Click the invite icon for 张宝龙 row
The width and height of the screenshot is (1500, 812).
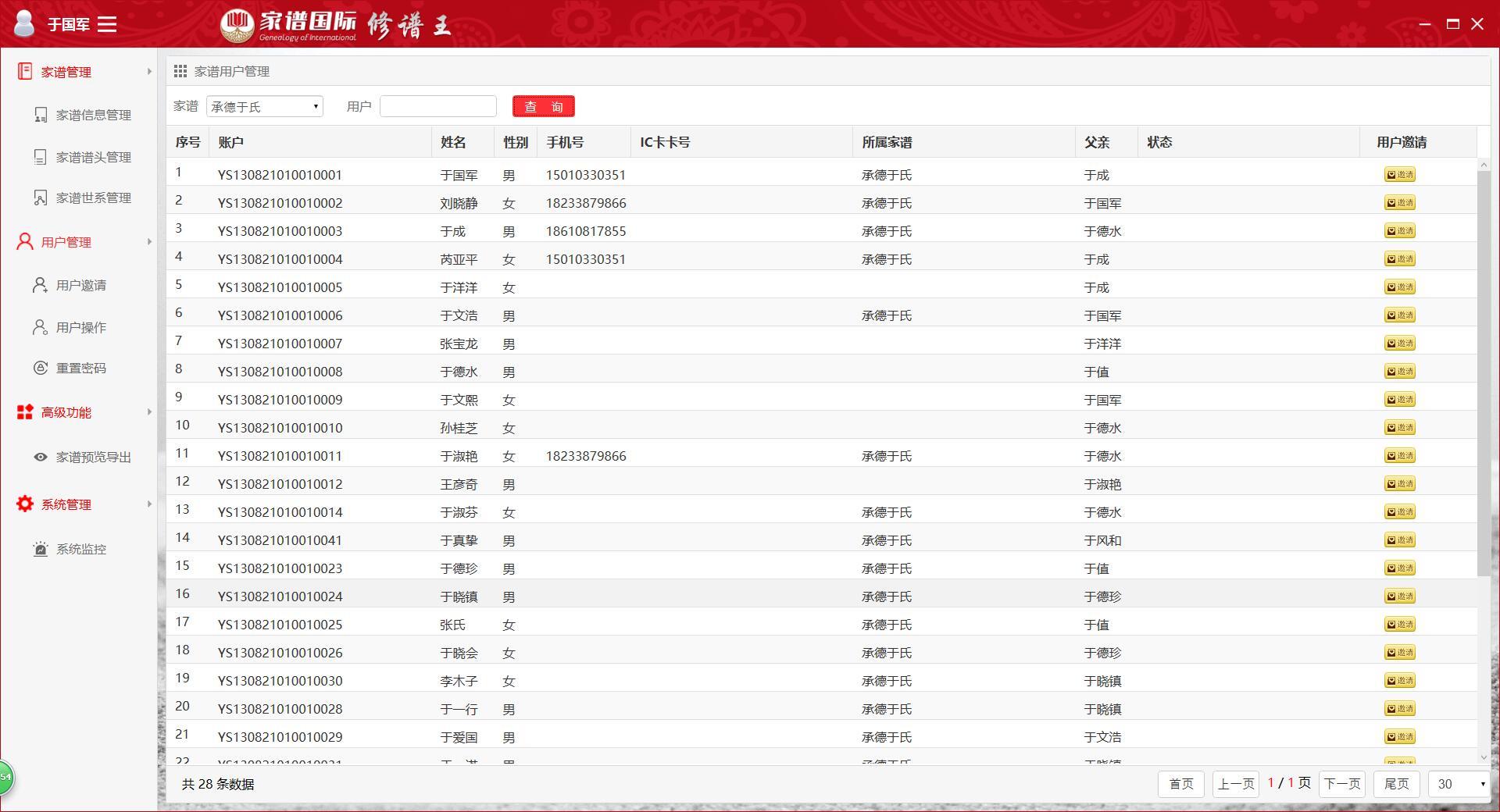pyautogui.click(x=1400, y=344)
